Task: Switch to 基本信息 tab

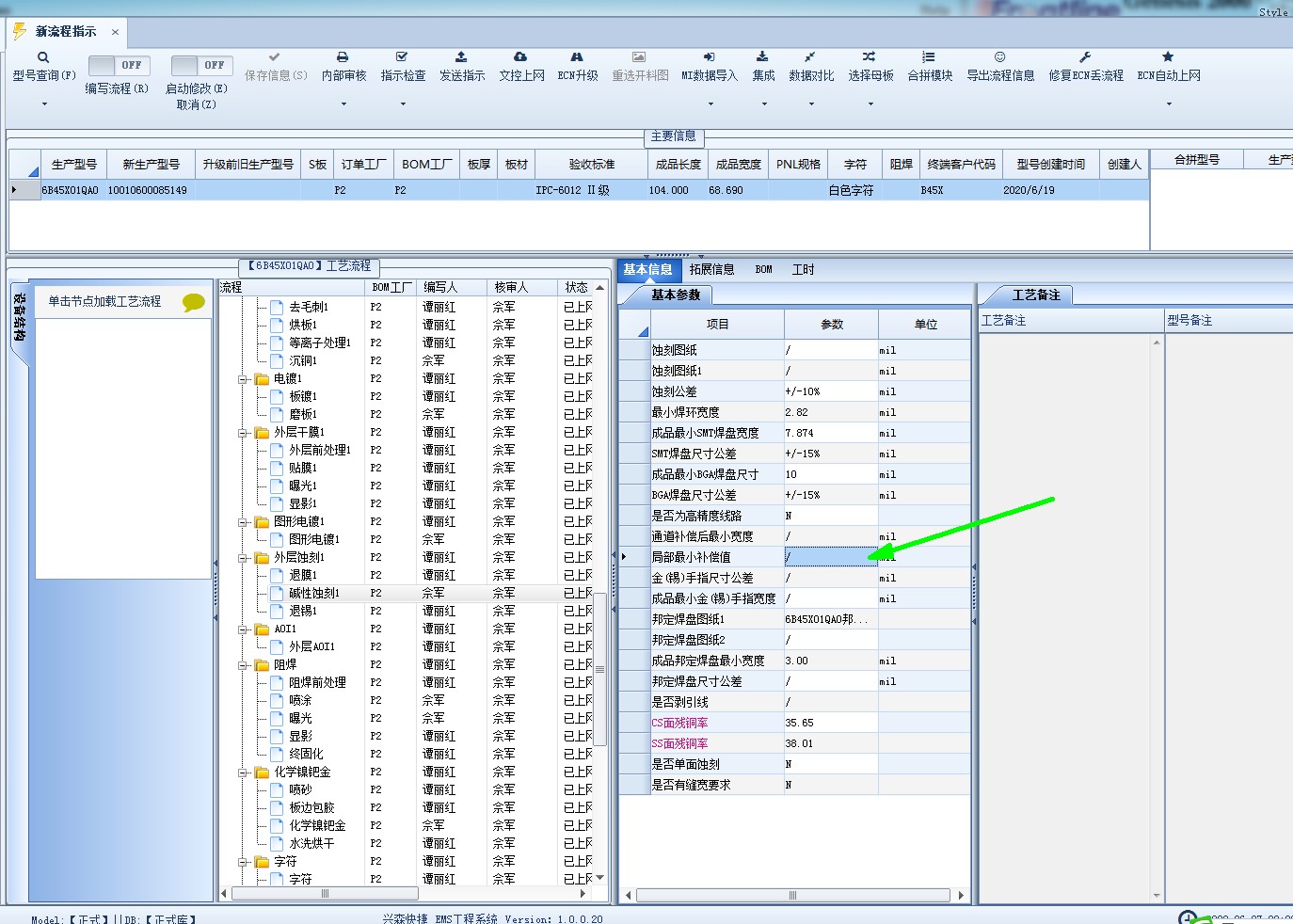Action: click(x=647, y=269)
